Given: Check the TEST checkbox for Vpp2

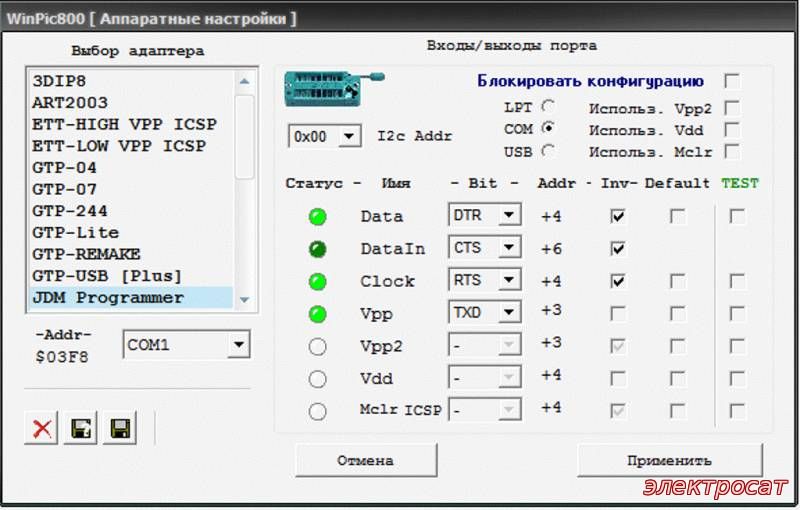Looking at the screenshot, I should point(737,346).
